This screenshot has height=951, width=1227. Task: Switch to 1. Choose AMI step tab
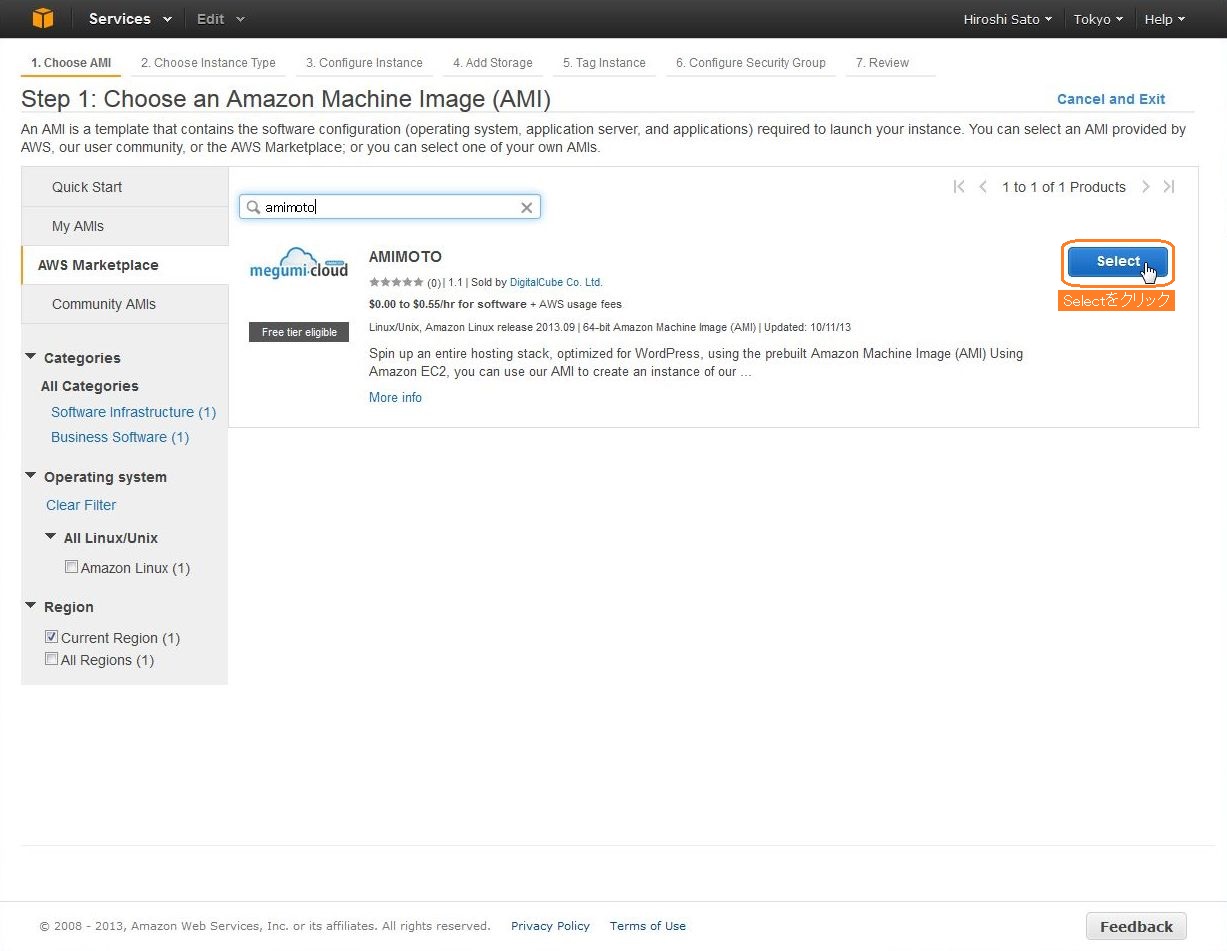71,63
